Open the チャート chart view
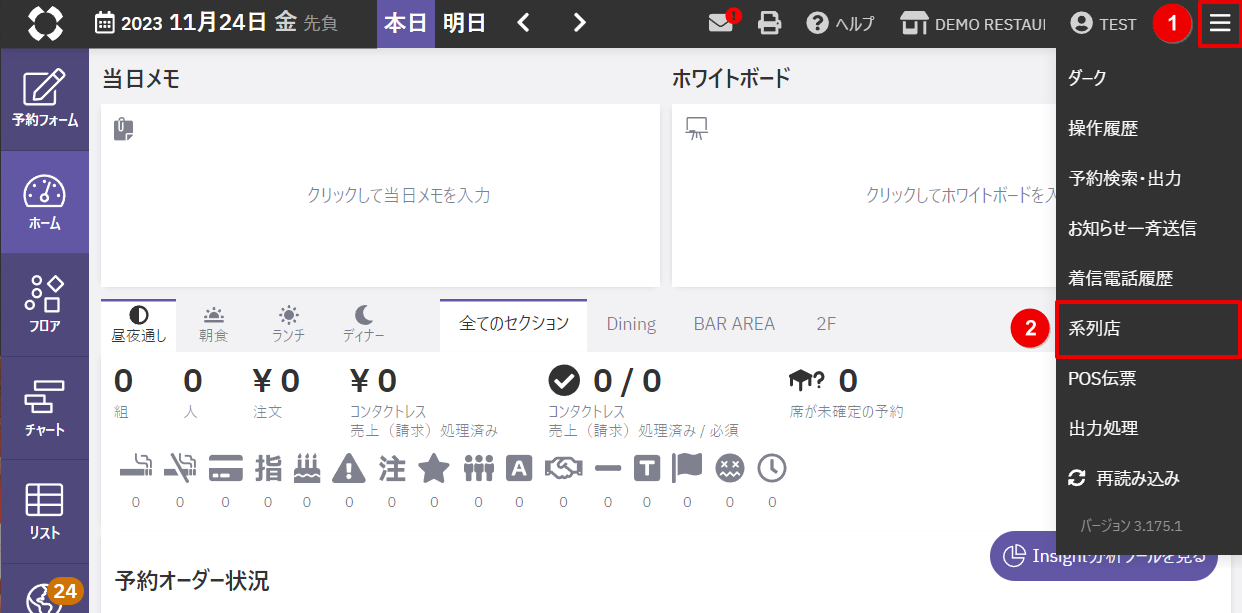This screenshot has height=613, width=1242. click(x=45, y=408)
